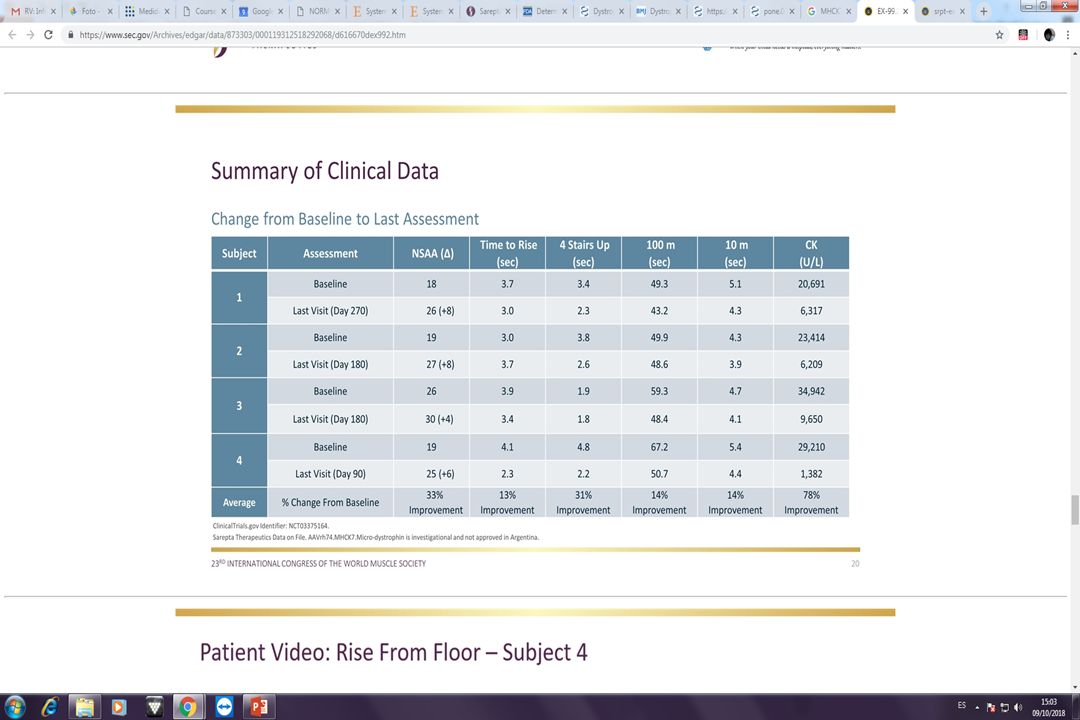Show hidden system tray icons

977,708
